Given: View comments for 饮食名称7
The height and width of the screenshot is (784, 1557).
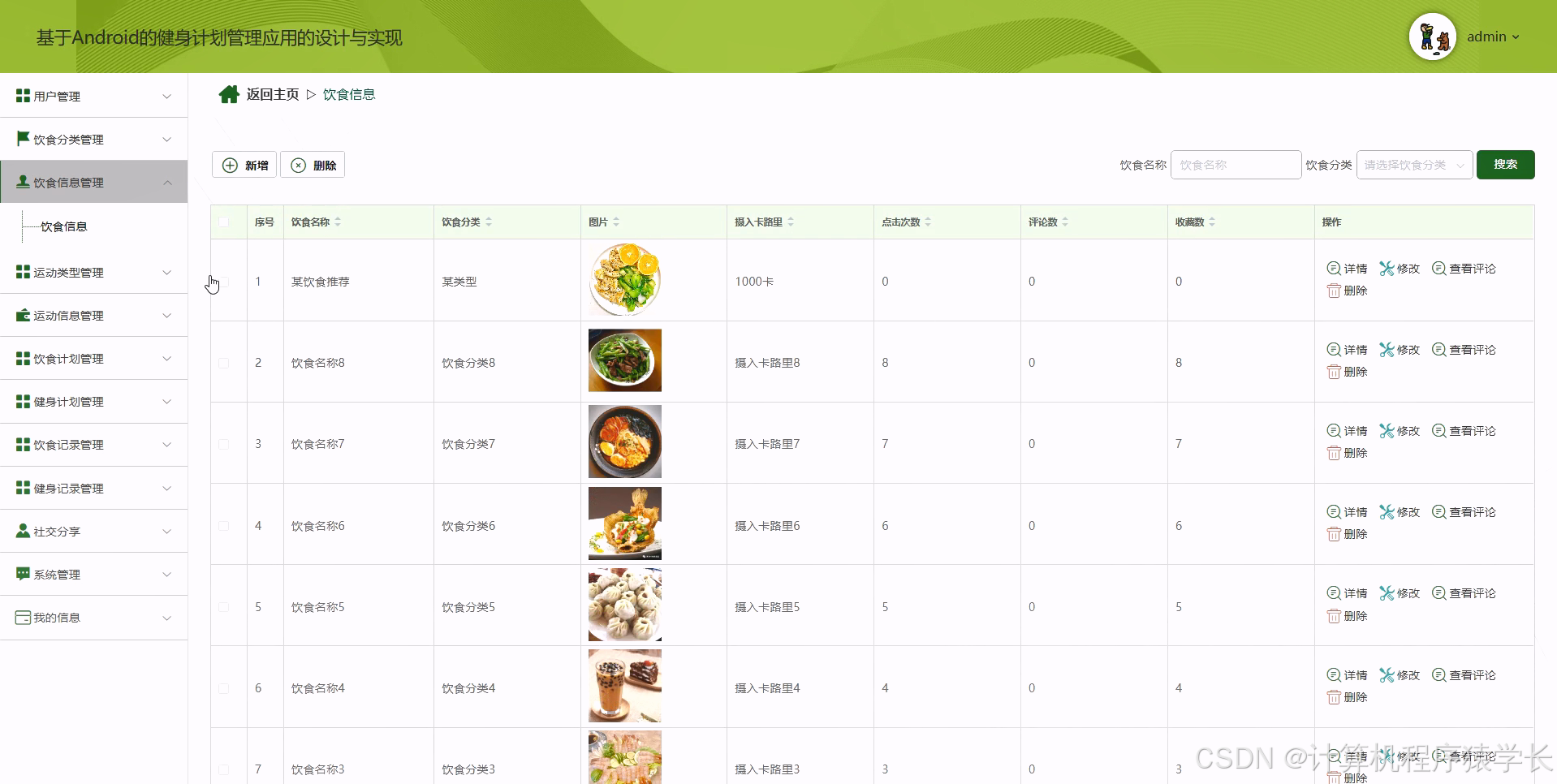Looking at the screenshot, I should point(1464,431).
